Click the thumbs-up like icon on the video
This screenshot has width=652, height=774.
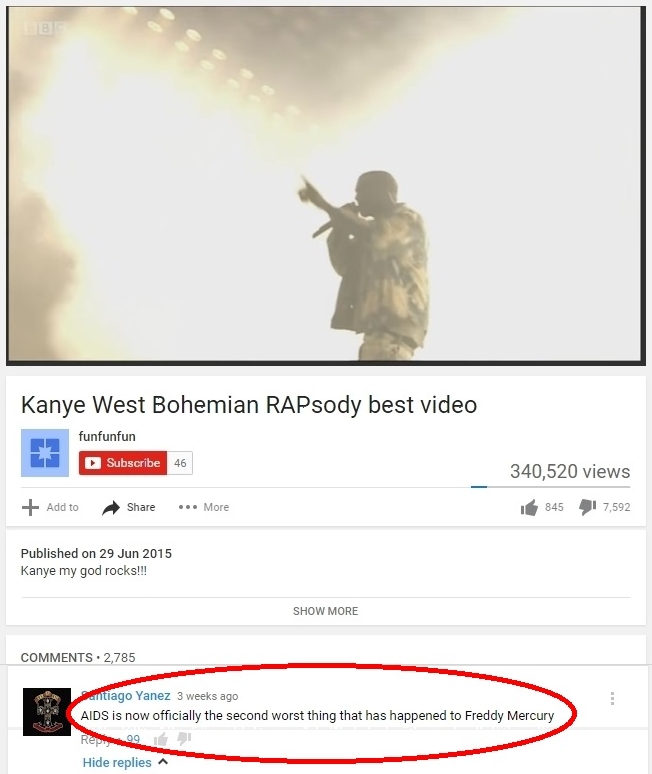(x=529, y=507)
